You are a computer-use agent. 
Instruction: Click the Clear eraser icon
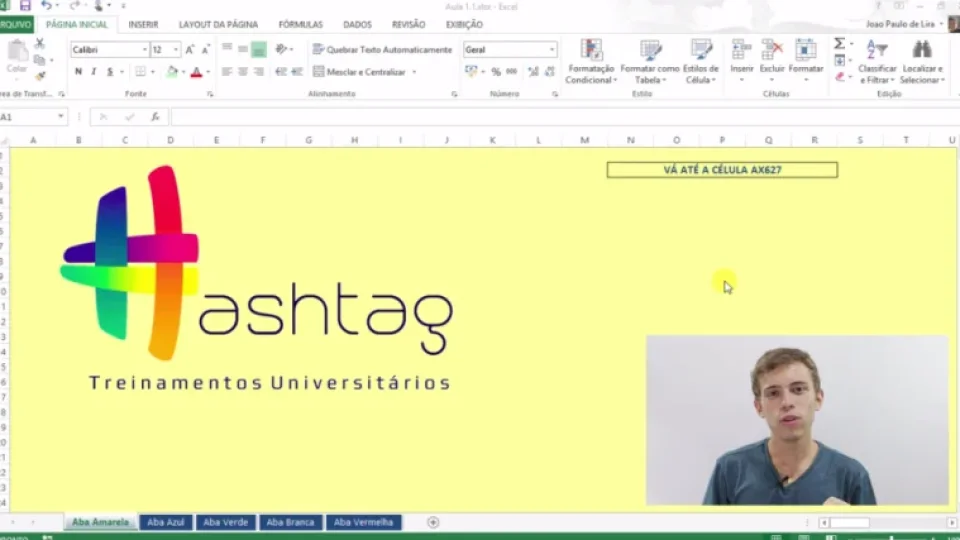(840, 77)
